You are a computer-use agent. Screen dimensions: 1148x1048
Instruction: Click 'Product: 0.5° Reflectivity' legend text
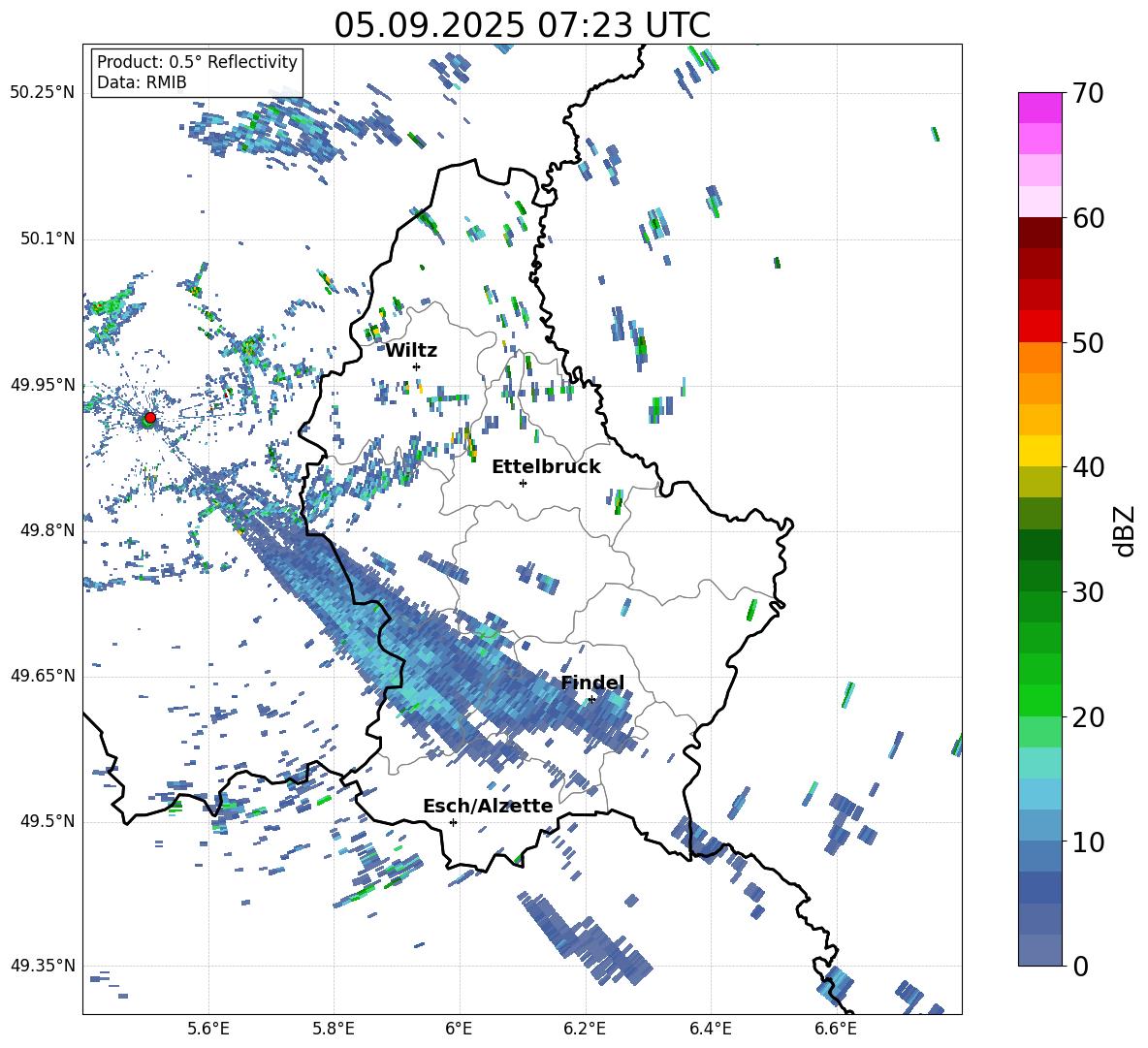[x=197, y=61]
